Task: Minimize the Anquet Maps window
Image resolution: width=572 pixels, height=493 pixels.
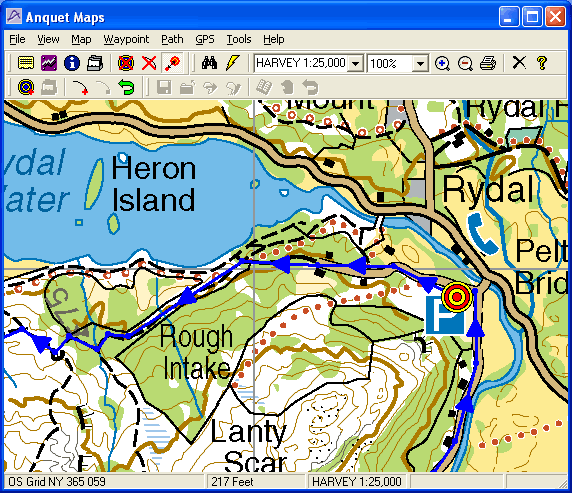Action: pyautogui.click(x=509, y=17)
